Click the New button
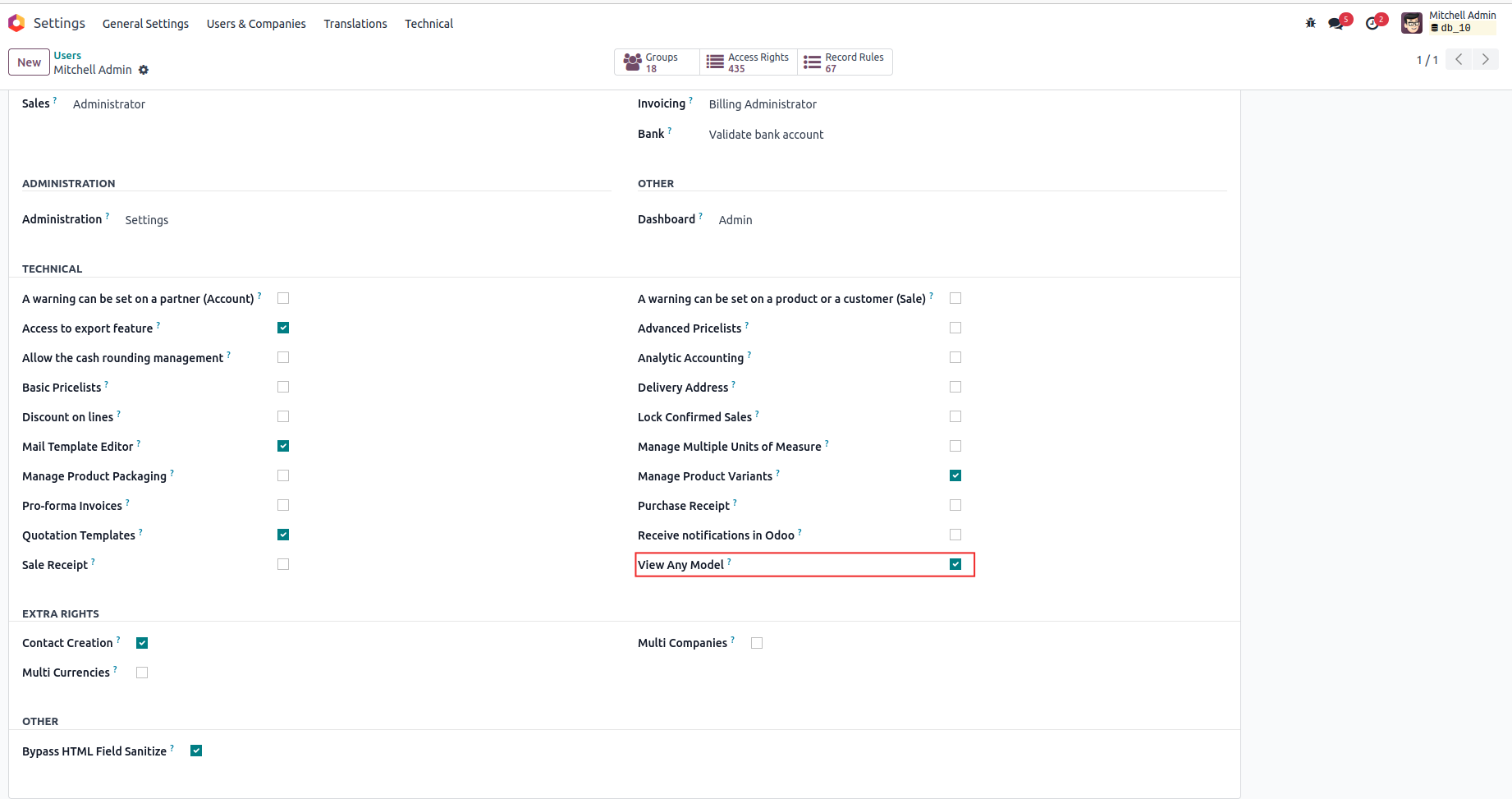Screen dimensions: 1512x799 (29, 62)
